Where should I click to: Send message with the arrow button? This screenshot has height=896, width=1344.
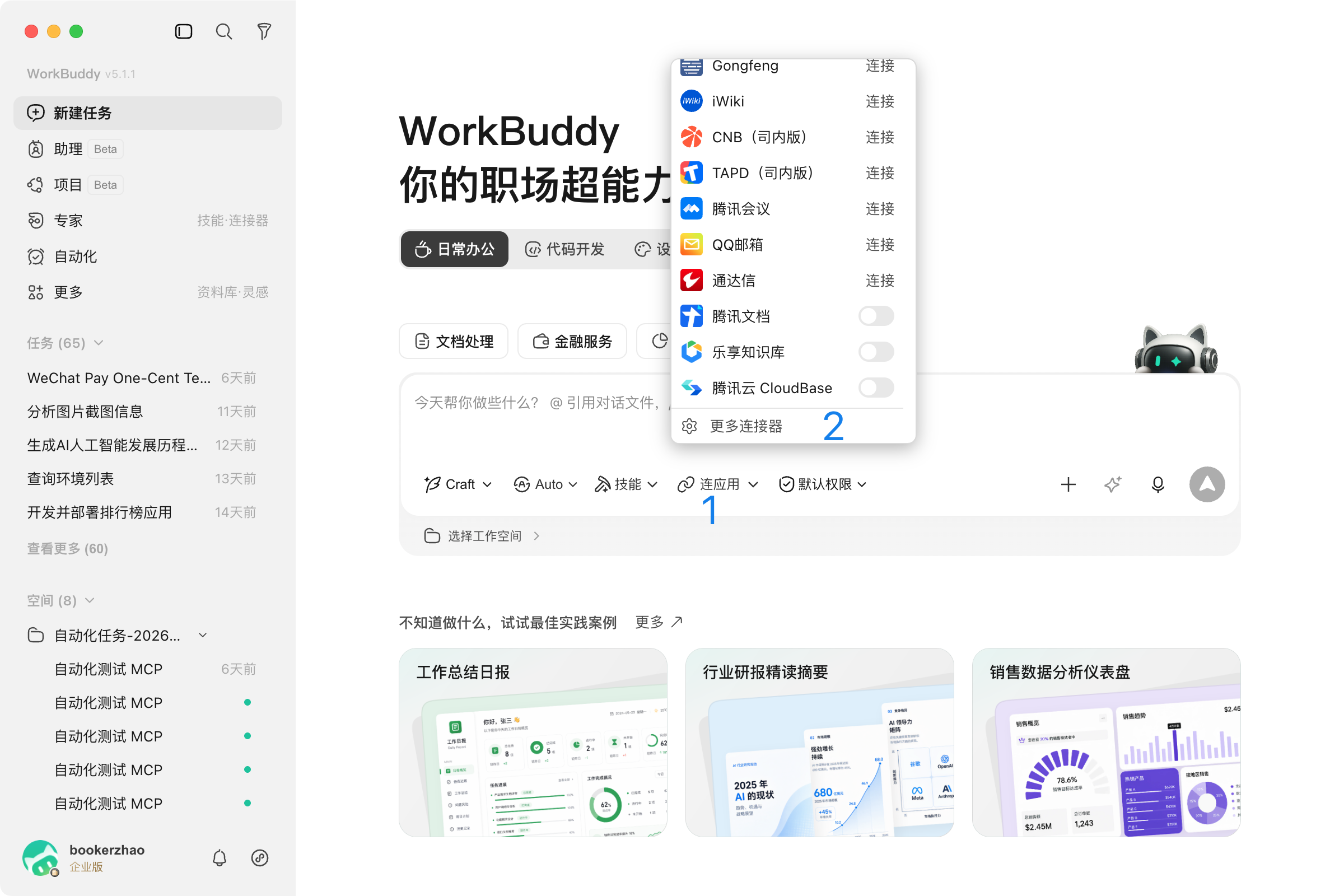pyautogui.click(x=1207, y=484)
